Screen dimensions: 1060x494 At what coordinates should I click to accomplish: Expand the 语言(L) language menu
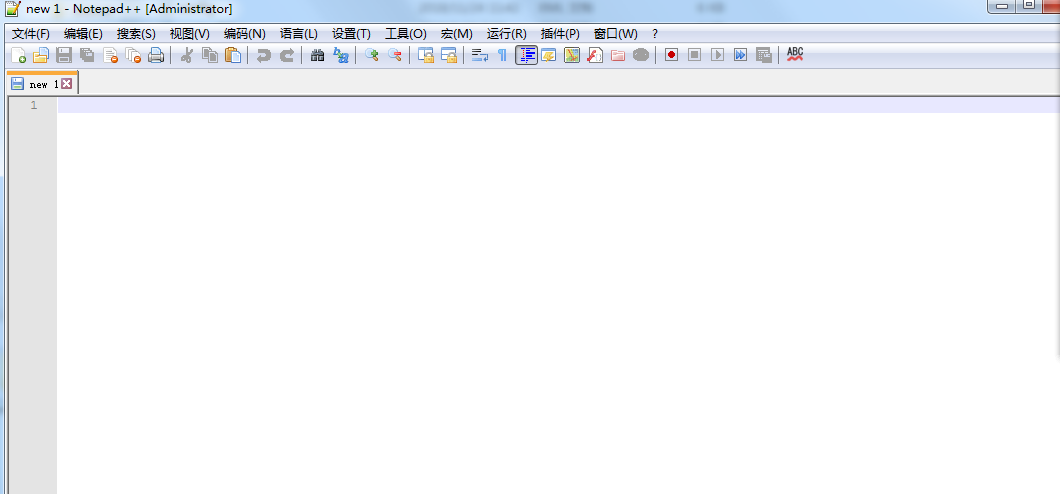coord(299,34)
